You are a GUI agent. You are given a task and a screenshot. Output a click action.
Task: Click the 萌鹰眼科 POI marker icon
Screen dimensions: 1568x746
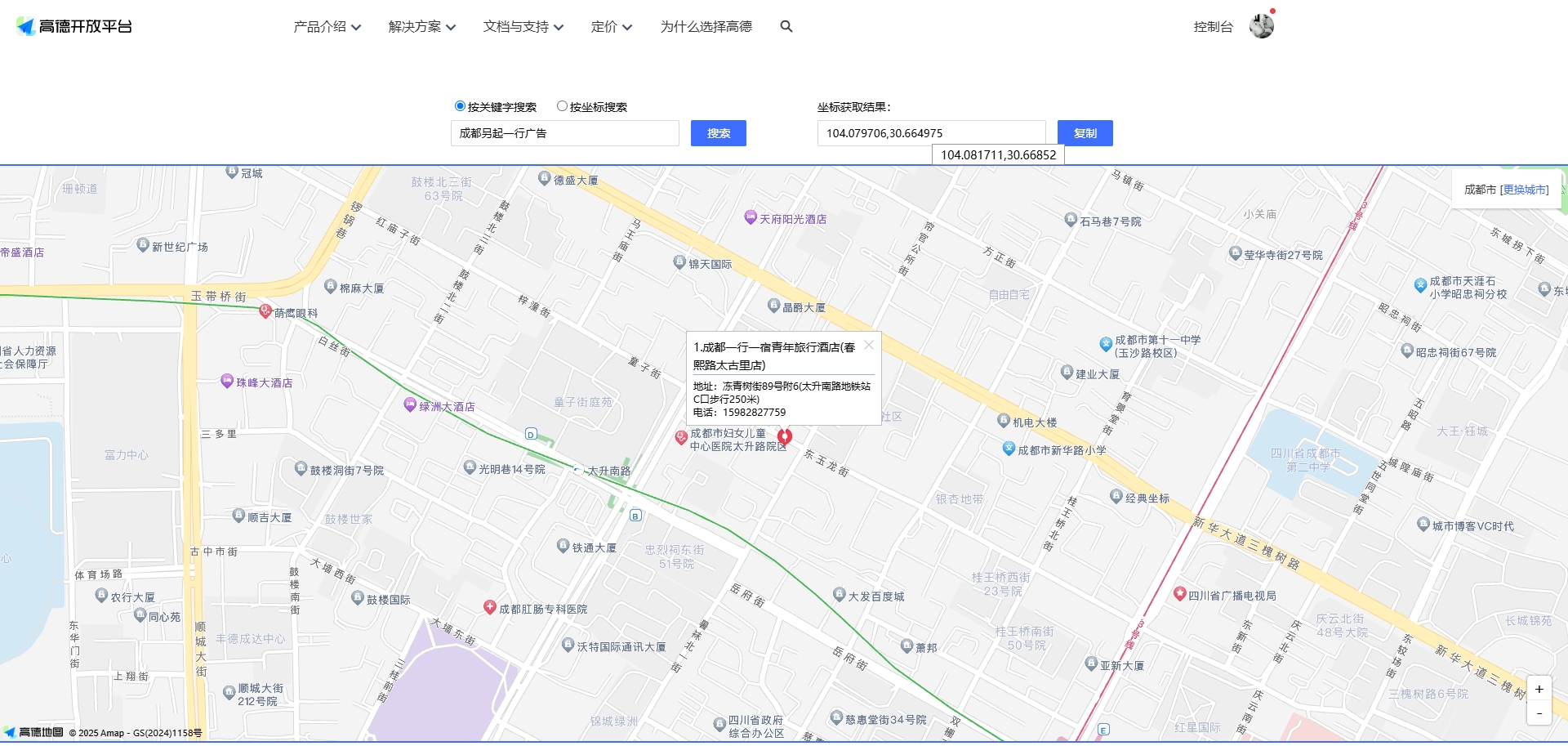click(x=265, y=310)
